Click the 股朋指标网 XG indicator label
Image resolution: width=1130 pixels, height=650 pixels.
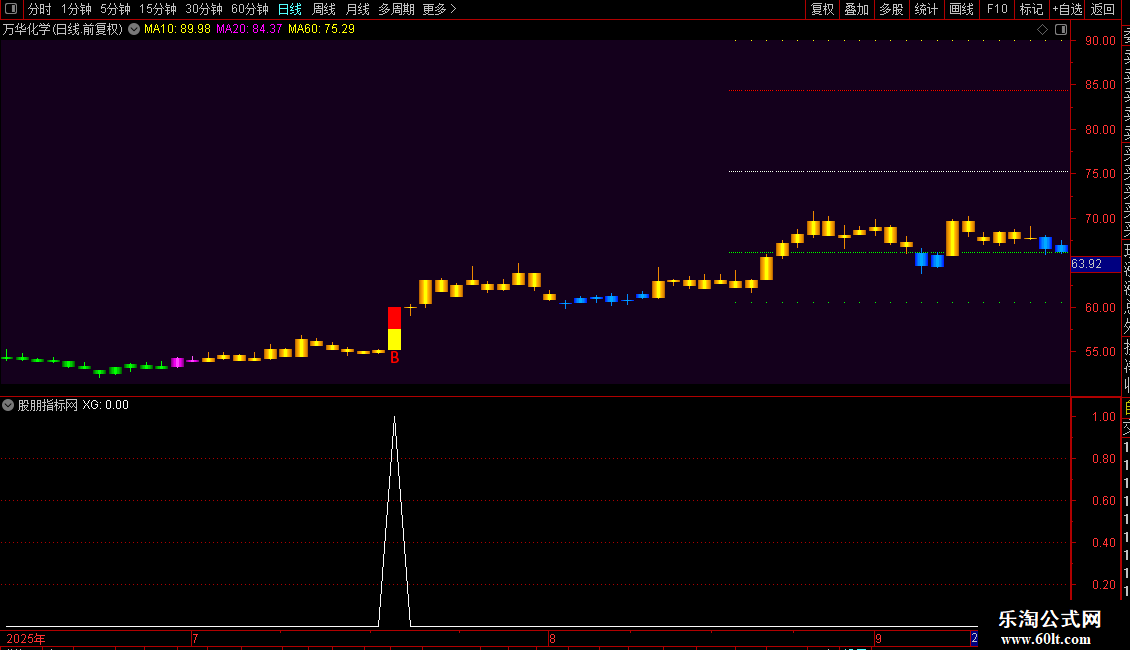tap(73, 405)
